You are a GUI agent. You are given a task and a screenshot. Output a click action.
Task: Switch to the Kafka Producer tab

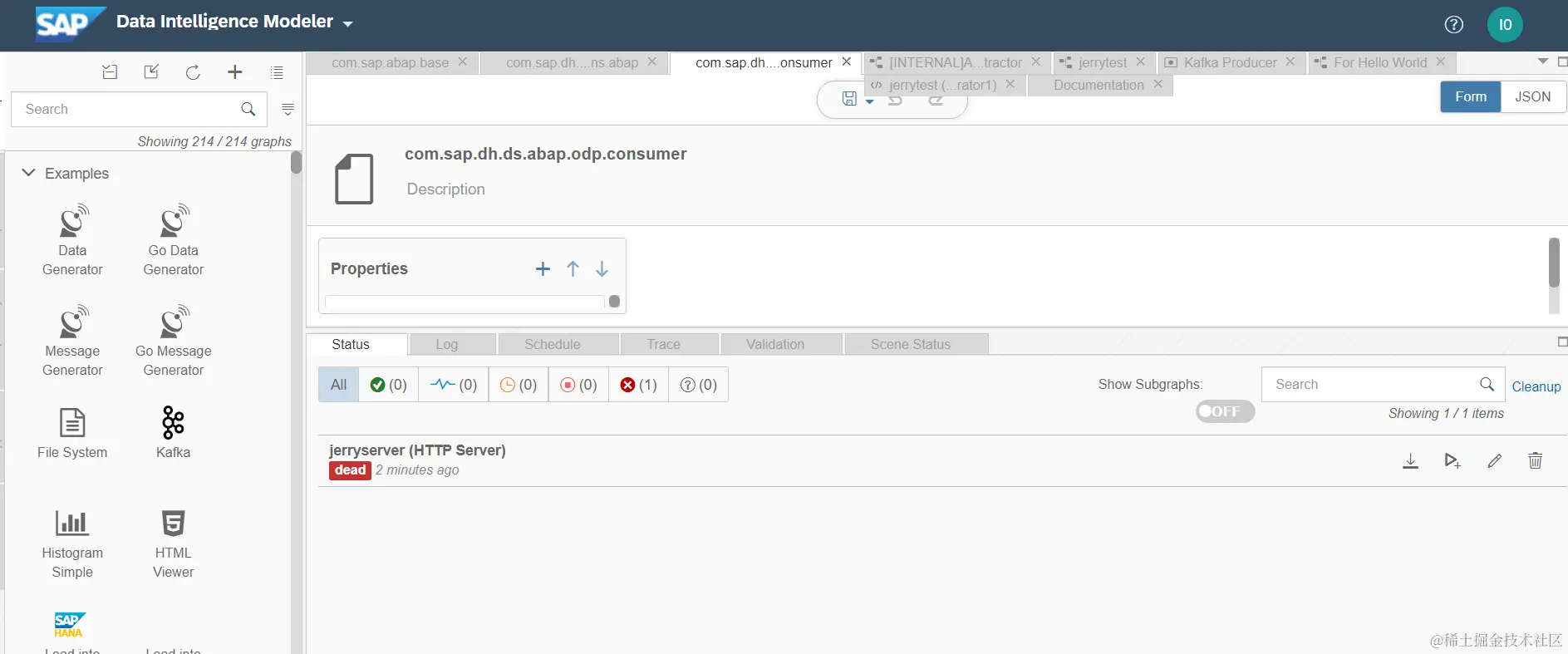(x=1230, y=62)
